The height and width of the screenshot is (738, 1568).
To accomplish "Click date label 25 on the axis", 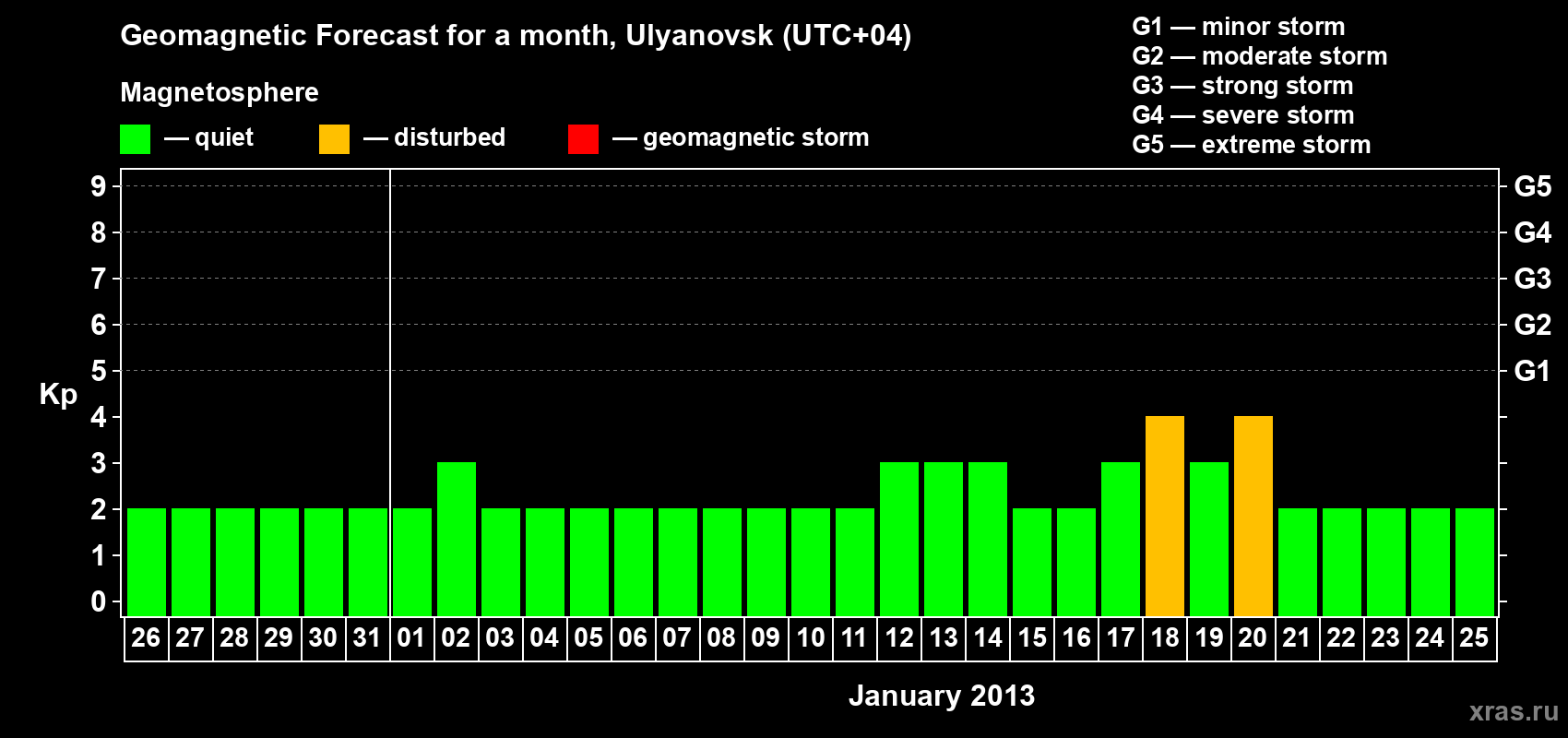I will [x=1474, y=637].
